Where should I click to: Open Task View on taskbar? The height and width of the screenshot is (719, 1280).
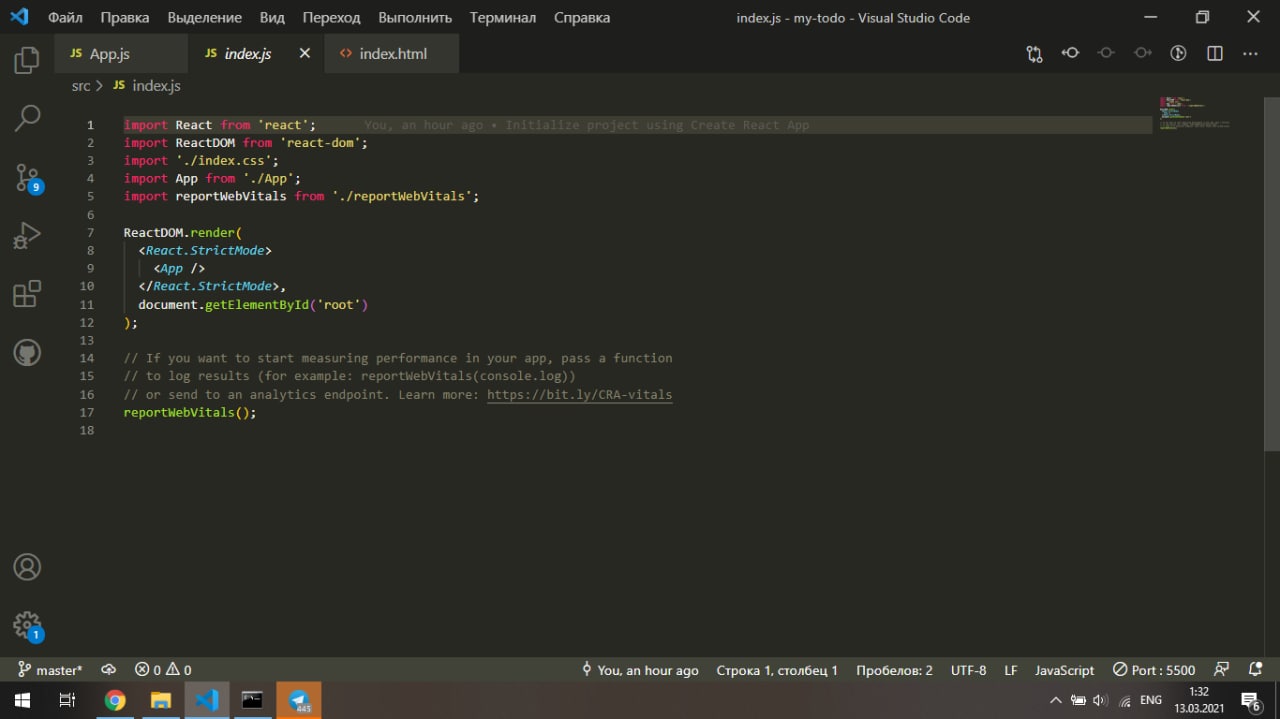[67, 700]
